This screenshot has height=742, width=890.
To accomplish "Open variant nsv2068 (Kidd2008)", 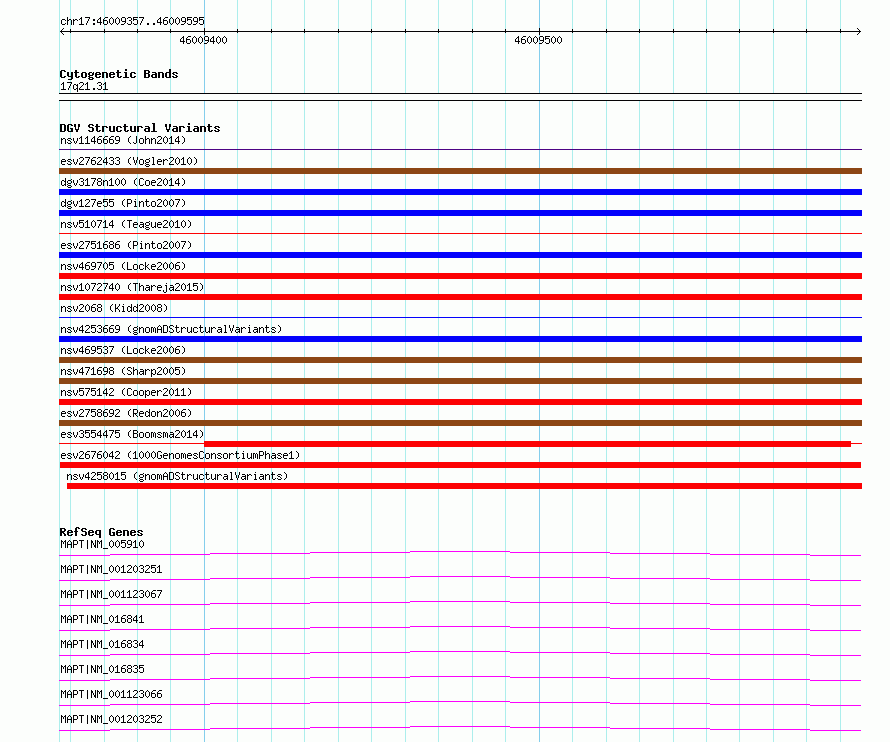I will [114, 308].
